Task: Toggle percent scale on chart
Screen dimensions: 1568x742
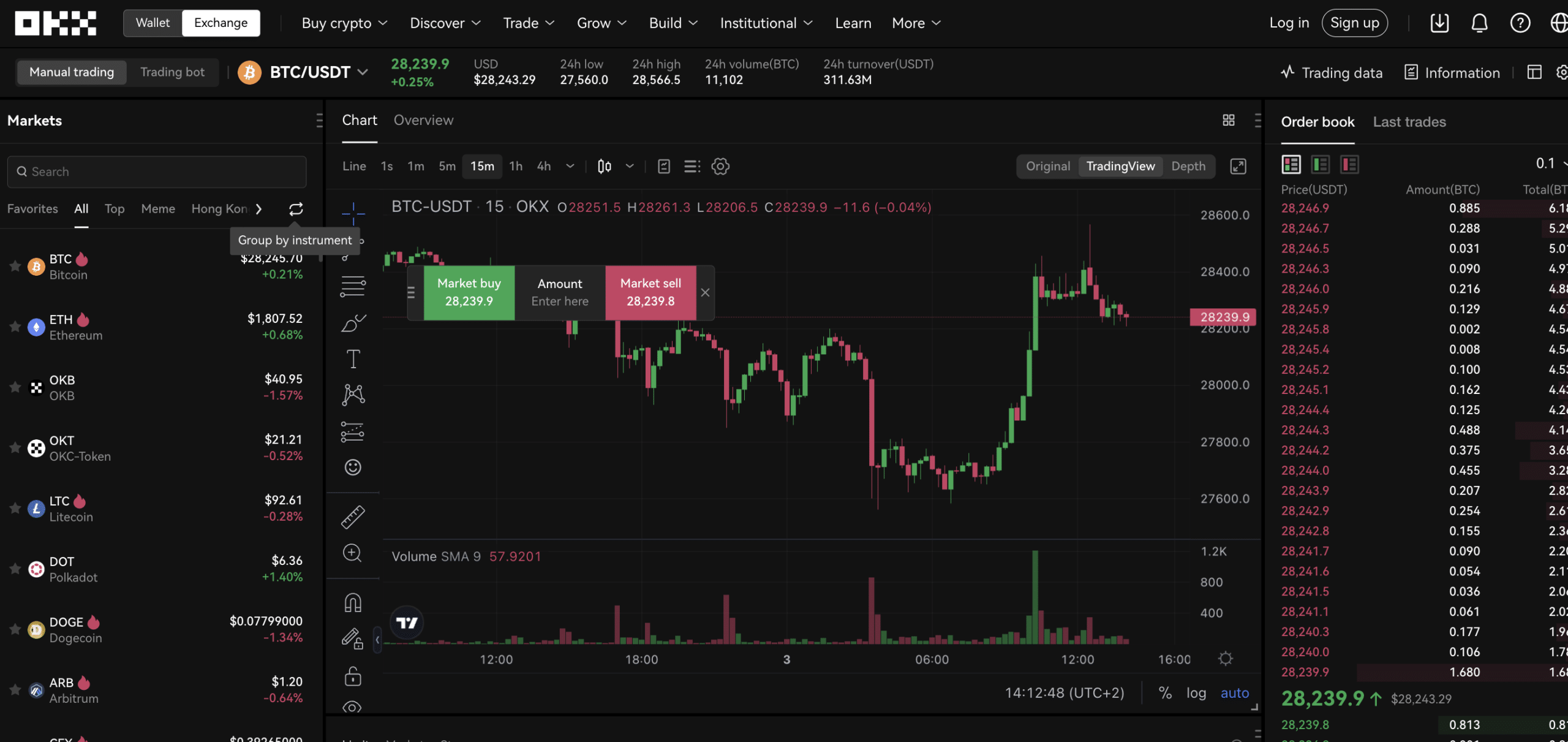Action: click(x=1165, y=693)
